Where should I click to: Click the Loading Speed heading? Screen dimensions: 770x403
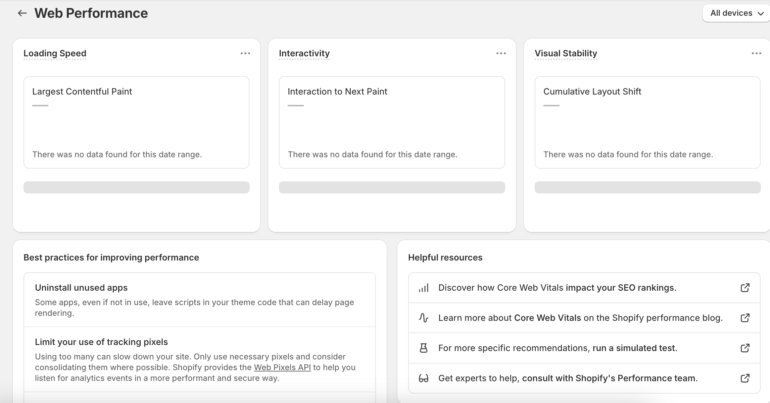click(55, 53)
